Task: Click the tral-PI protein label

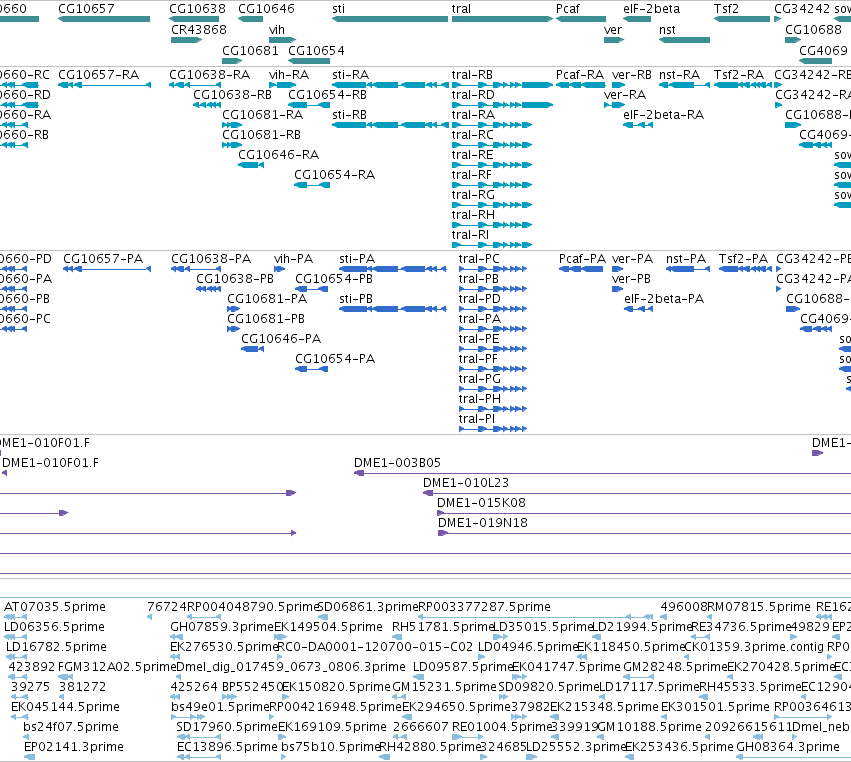Action: [477, 418]
